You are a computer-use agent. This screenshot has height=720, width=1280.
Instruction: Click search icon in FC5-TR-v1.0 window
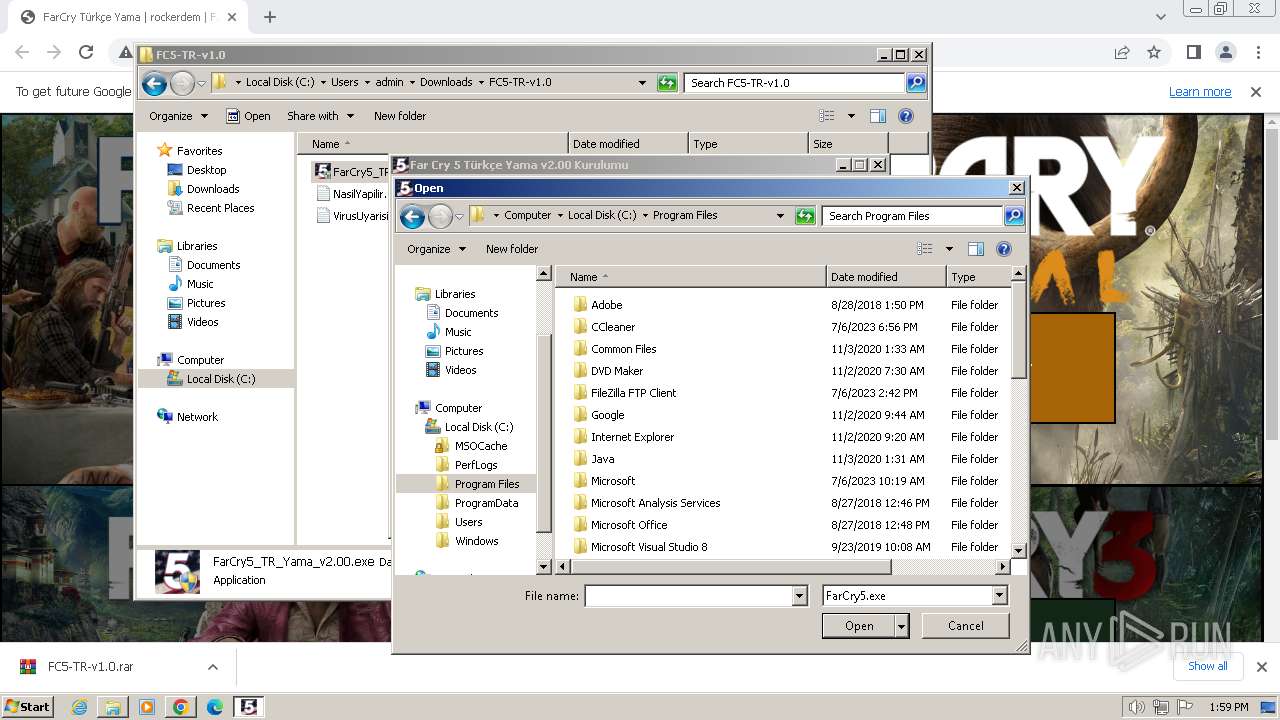pyautogui.click(x=916, y=83)
